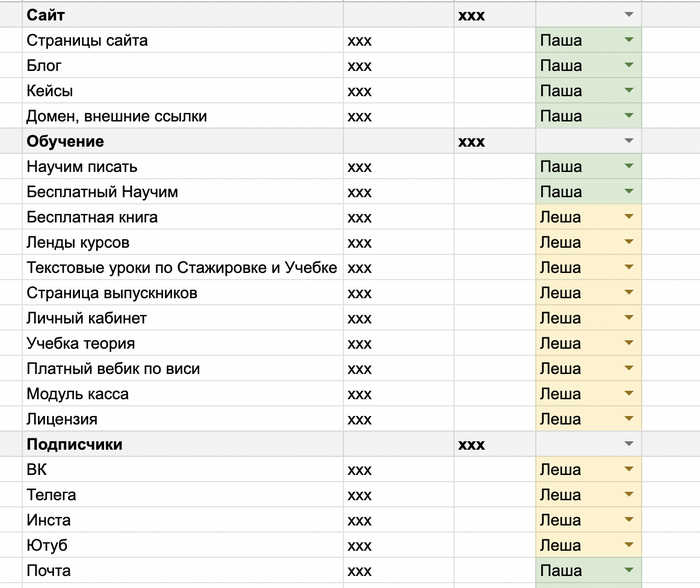The height and width of the screenshot is (588, 700).
Task: Expand the dropdown arrow in Блог row
Action: pyautogui.click(x=628, y=66)
